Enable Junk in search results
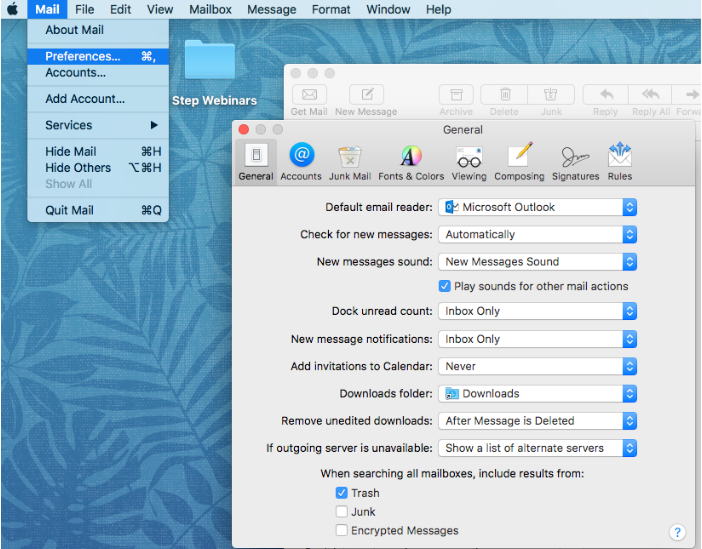Screen dimensions: 702x549 342,511
